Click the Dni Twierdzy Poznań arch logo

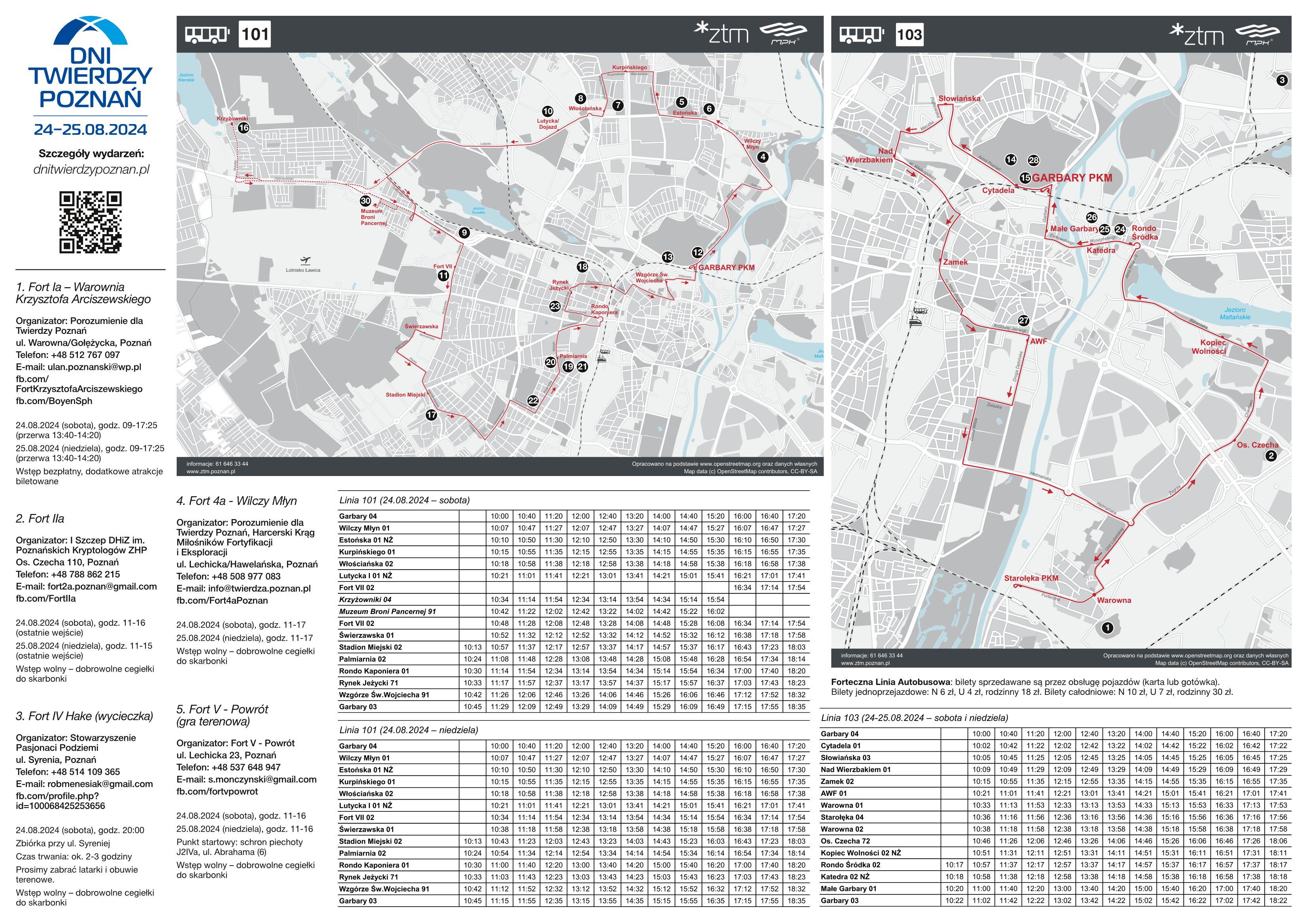point(91,31)
